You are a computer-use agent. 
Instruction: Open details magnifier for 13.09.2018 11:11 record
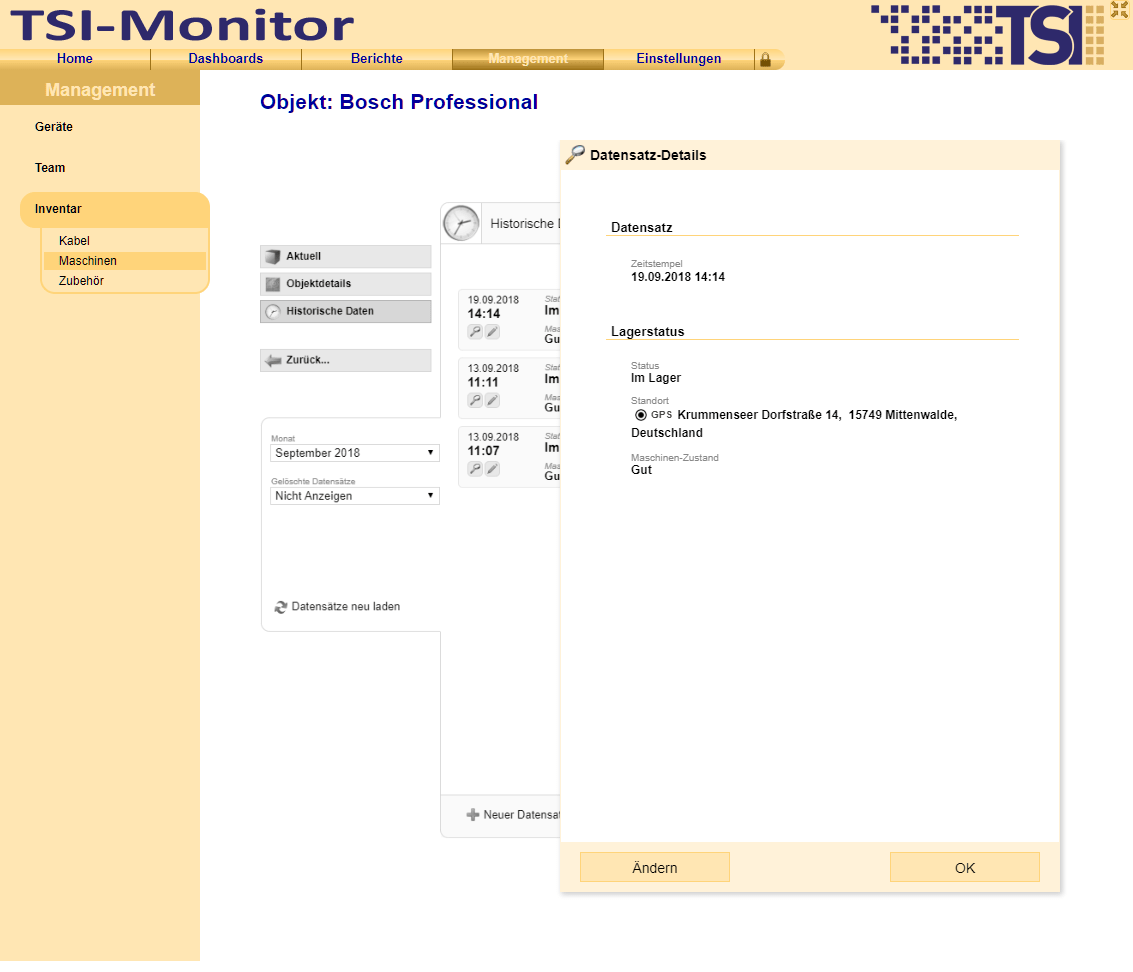pos(475,400)
